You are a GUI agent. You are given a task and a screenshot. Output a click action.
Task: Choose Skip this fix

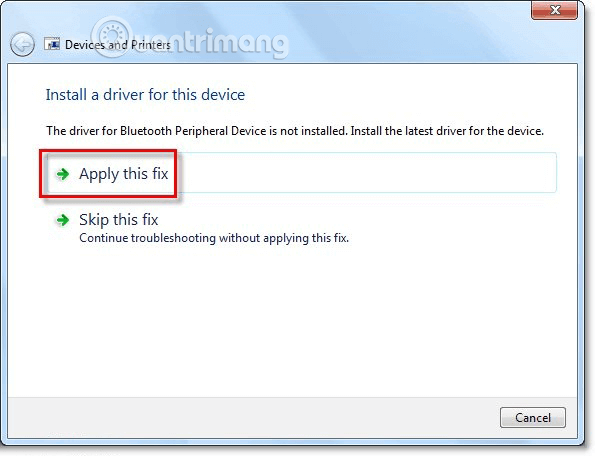coord(118,220)
